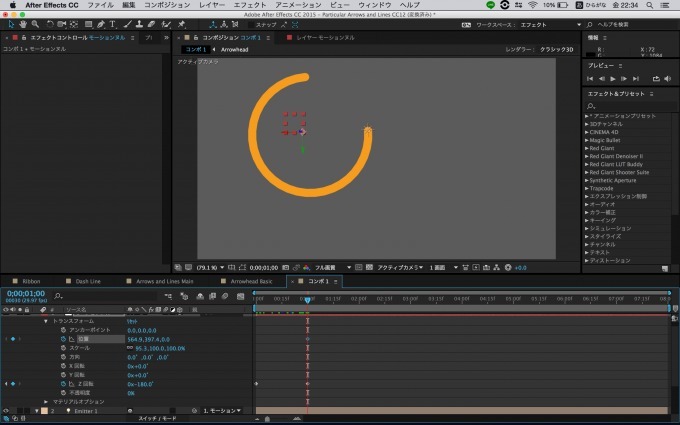Select the Type tool in the toolbar
This screenshot has width=680, height=425.
click(112, 24)
